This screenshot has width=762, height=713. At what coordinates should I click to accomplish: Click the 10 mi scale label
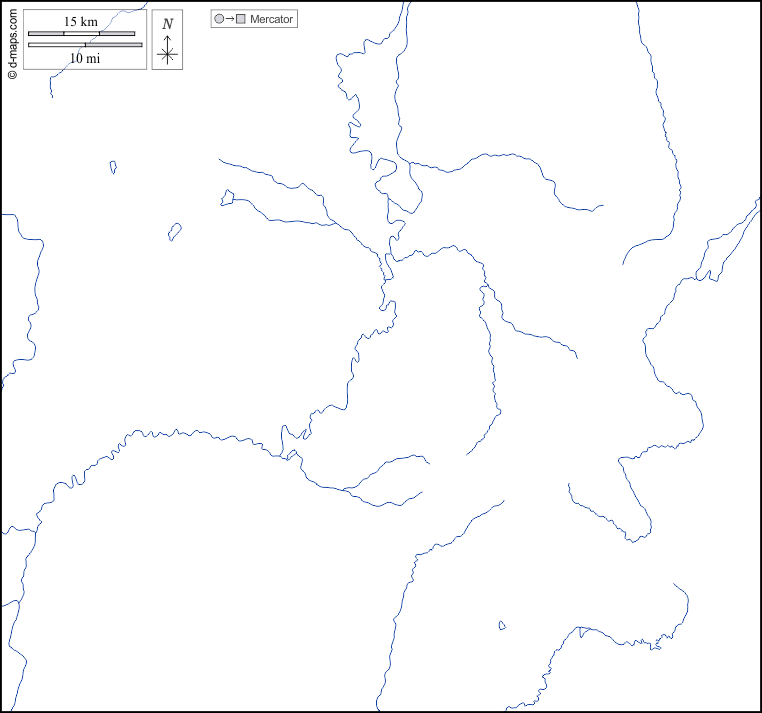pyautogui.click(x=85, y=58)
